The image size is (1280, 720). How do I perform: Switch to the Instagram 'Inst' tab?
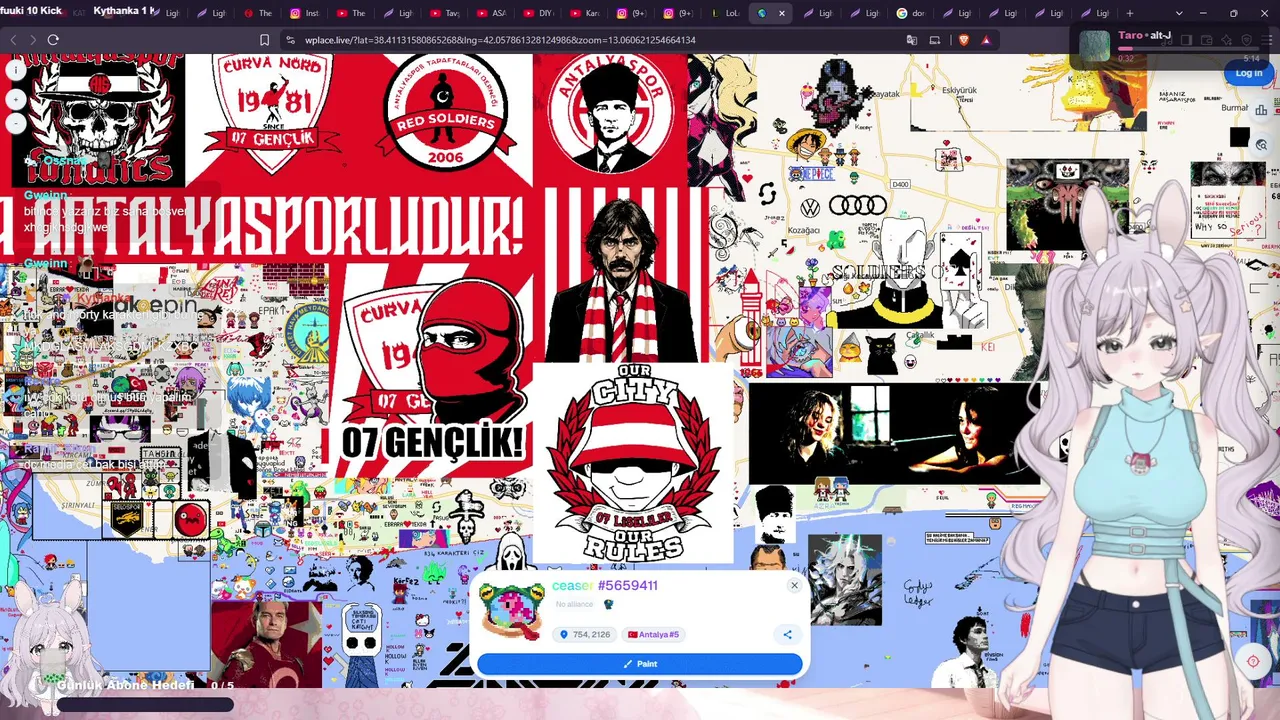click(x=304, y=13)
